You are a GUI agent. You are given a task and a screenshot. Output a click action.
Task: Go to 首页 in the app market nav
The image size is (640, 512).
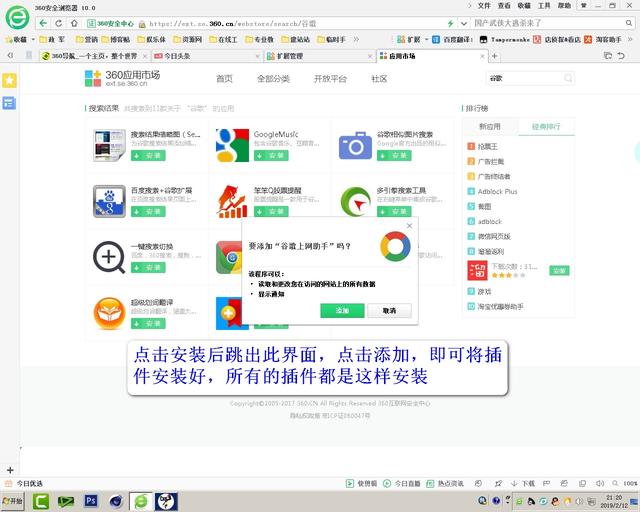pos(224,79)
